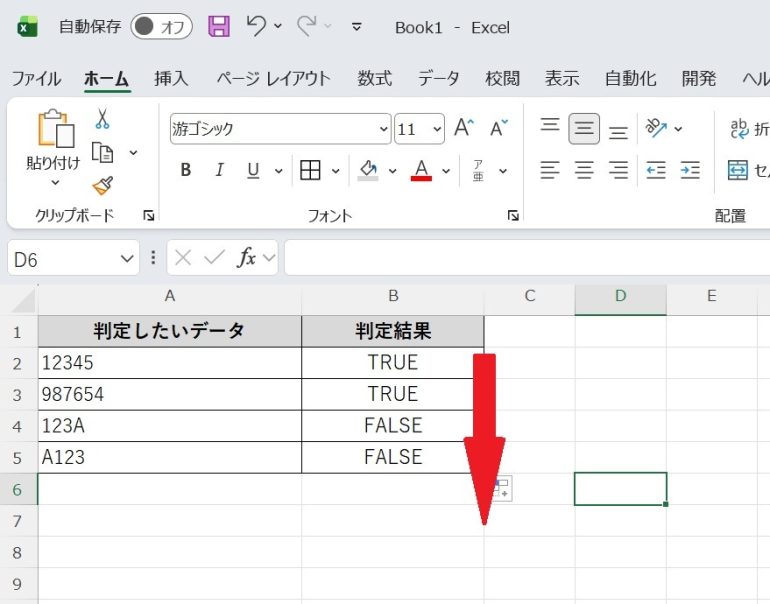The height and width of the screenshot is (604, 770).
Task: Increase font size with large A icon
Action: click(x=464, y=128)
